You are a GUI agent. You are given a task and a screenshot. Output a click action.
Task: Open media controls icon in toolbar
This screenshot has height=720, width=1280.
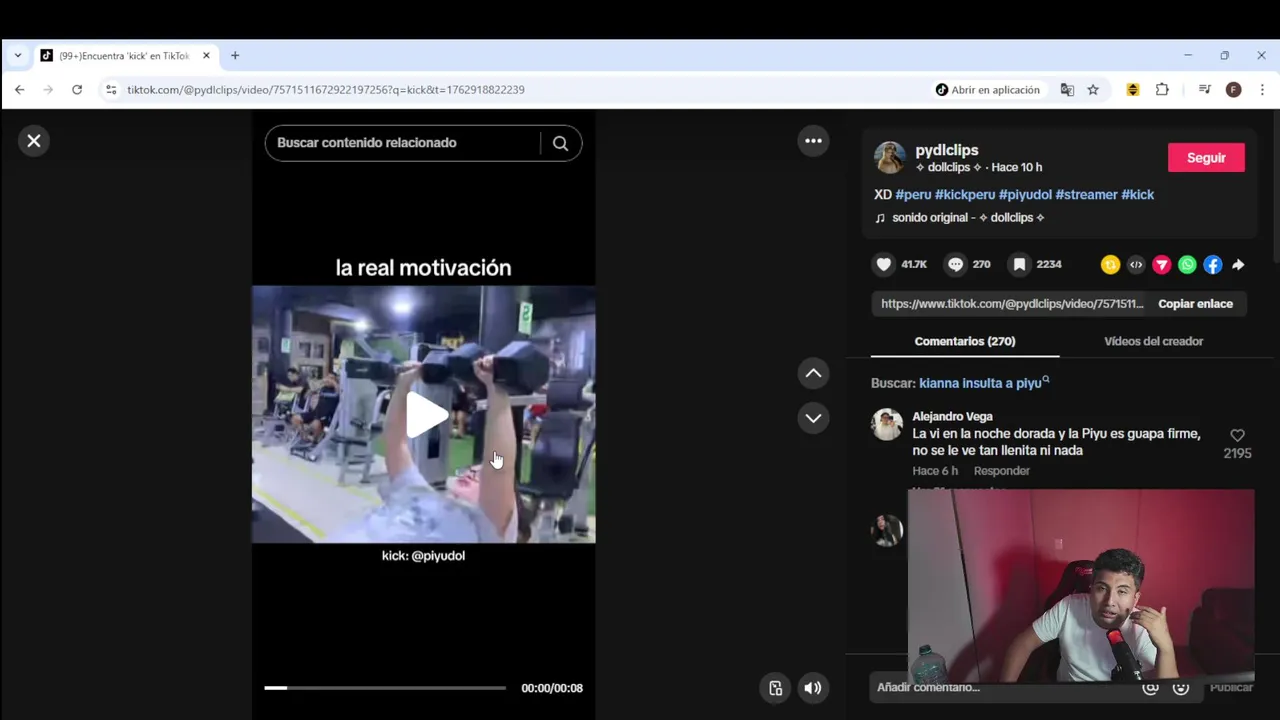point(1204,90)
